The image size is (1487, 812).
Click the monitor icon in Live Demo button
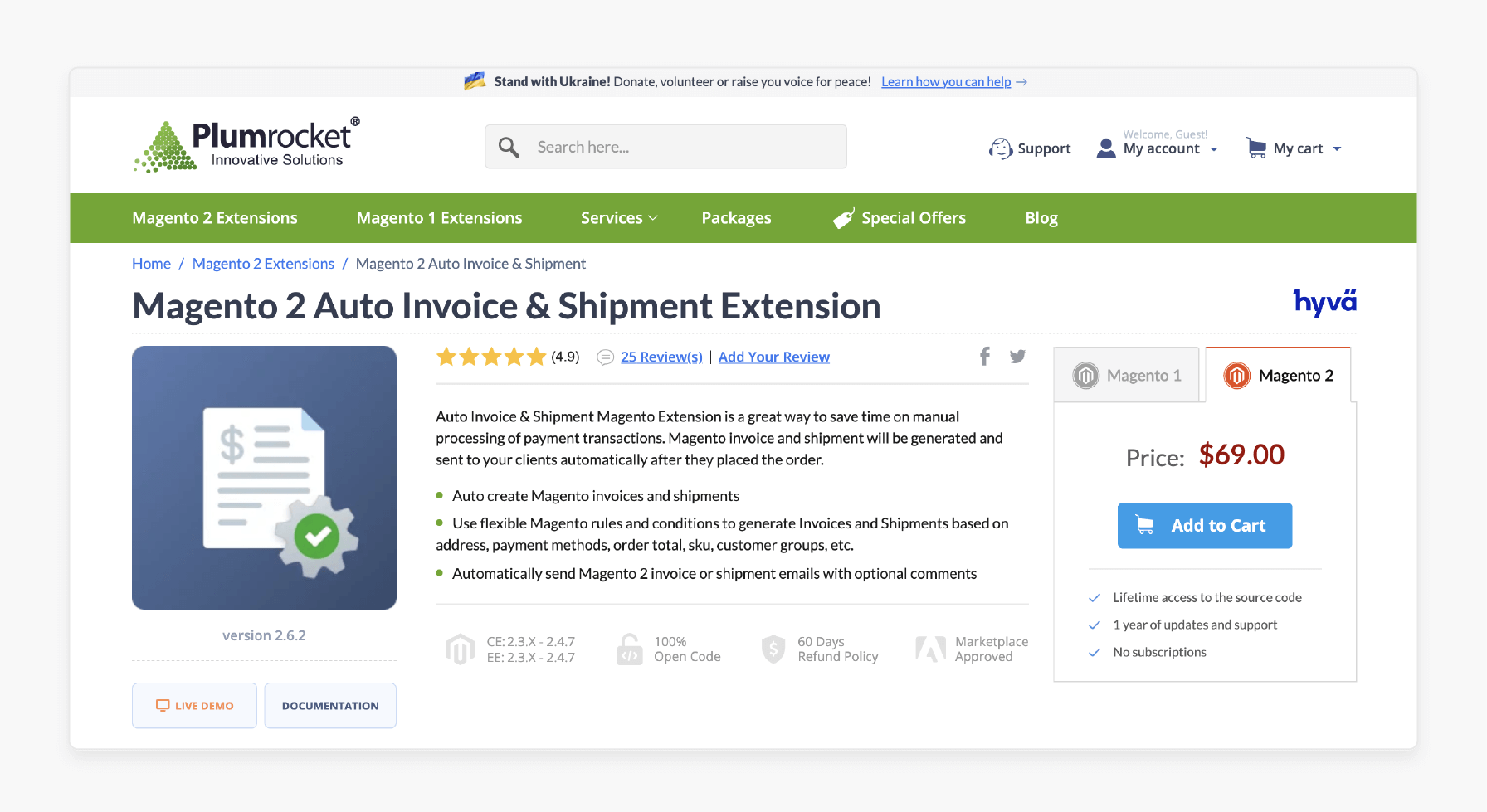163,706
